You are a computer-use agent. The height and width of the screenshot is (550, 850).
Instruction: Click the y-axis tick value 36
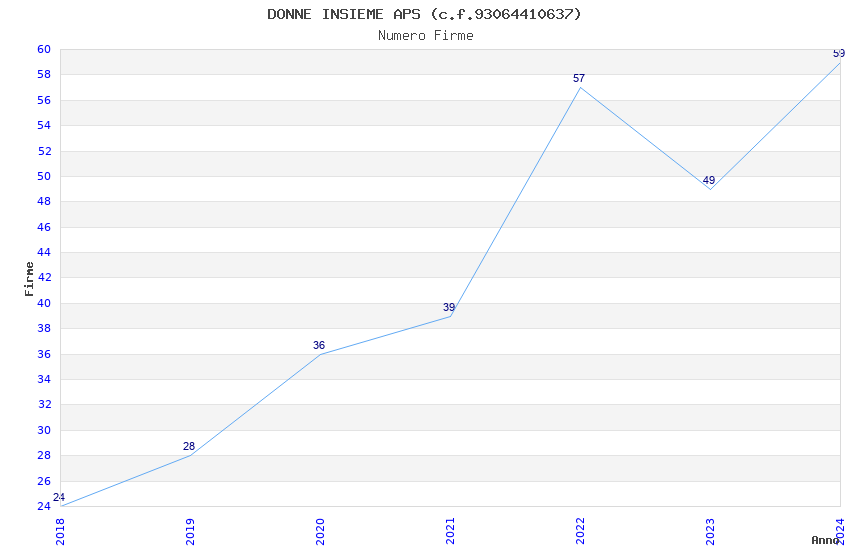pos(44,354)
